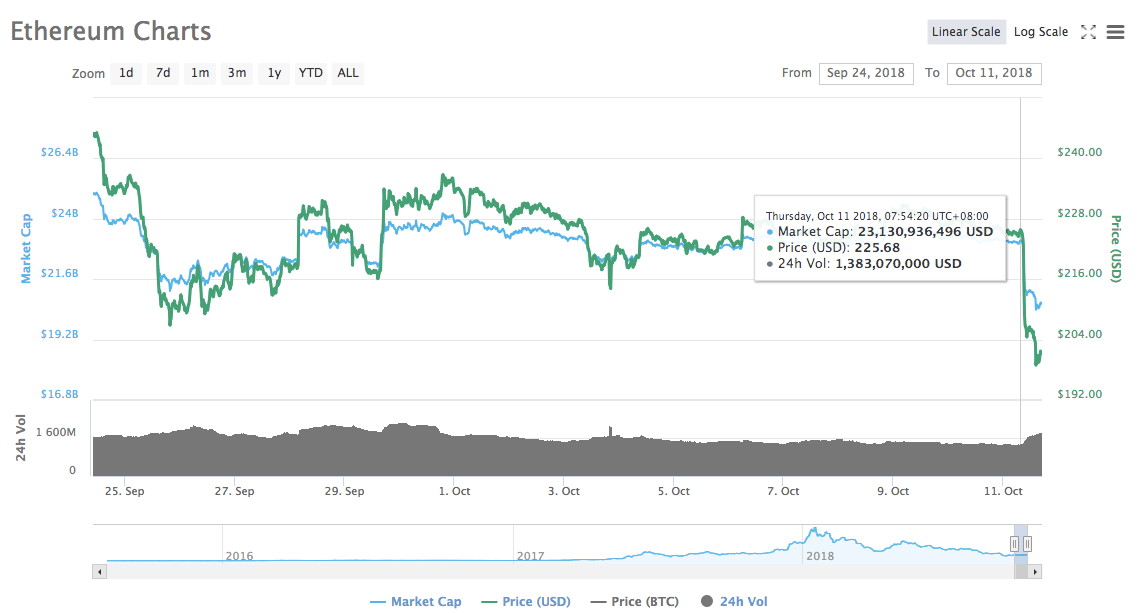The height and width of the screenshot is (613, 1138).
Task: Click the 11. Oct date axis label
Action: [1003, 491]
